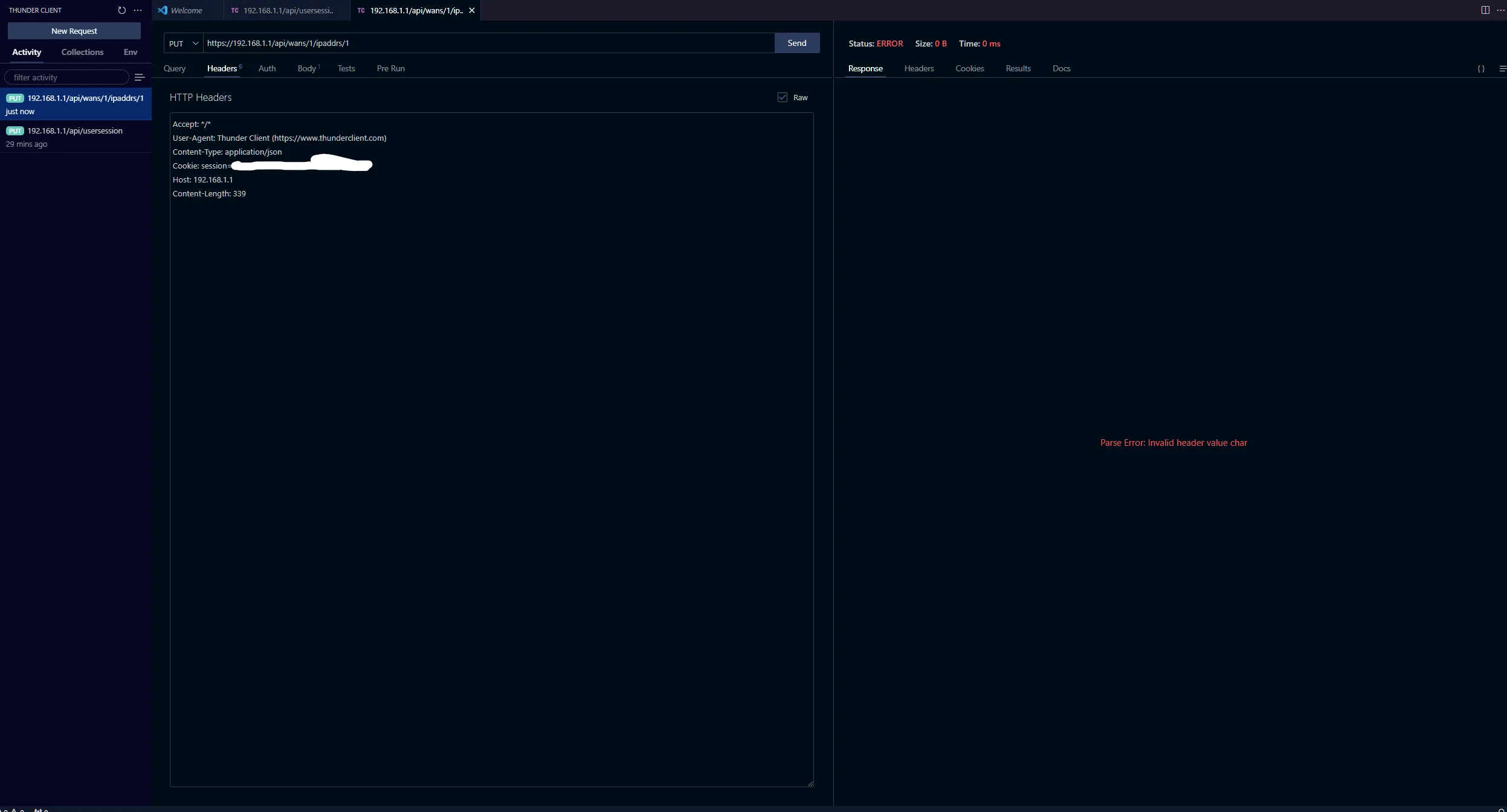Open editor more actions ellipsis at top right

pos(1500,10)
